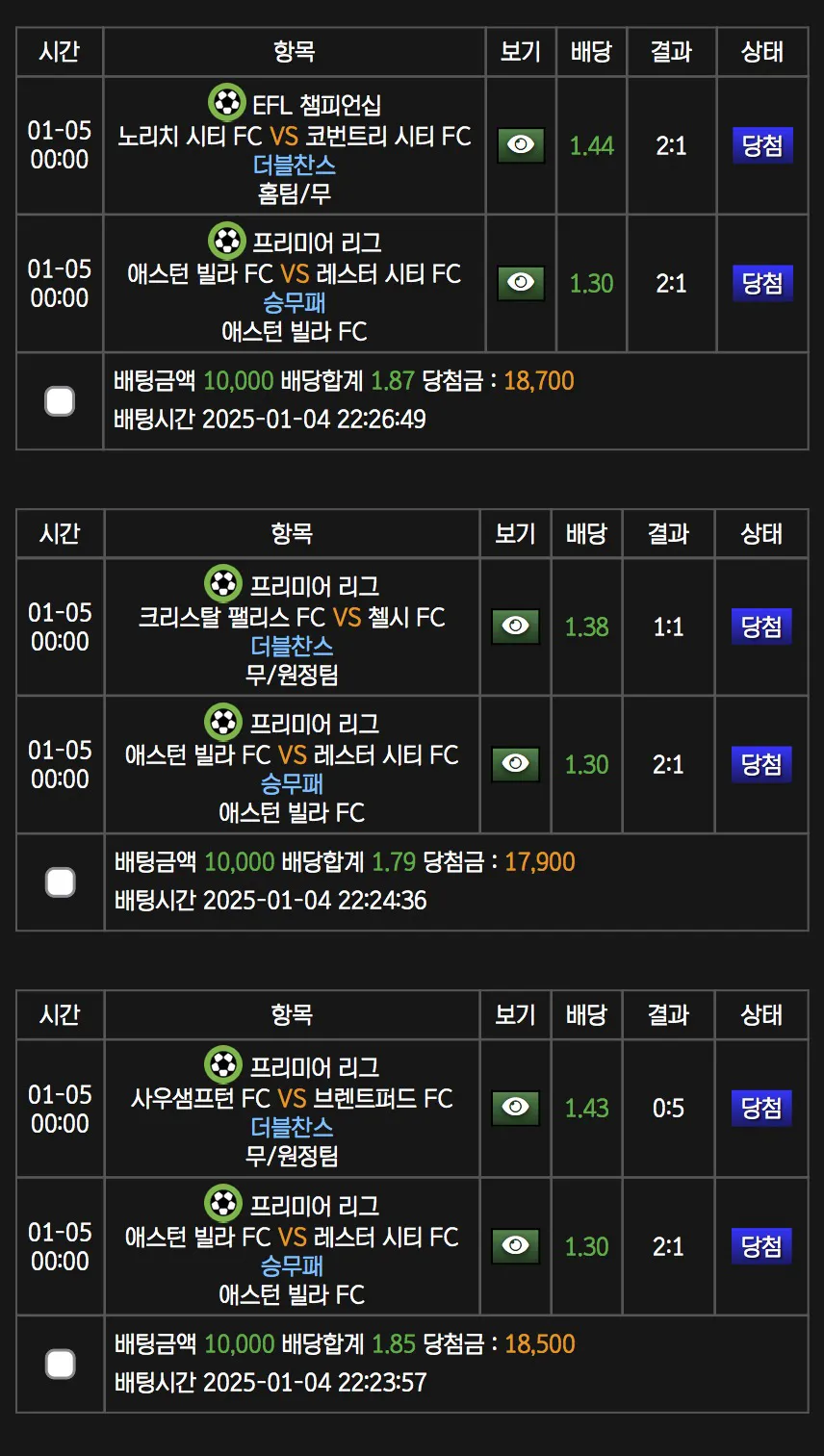Click the 상태 column header in the third table
824x1456 pixels.
point(761,1015)
